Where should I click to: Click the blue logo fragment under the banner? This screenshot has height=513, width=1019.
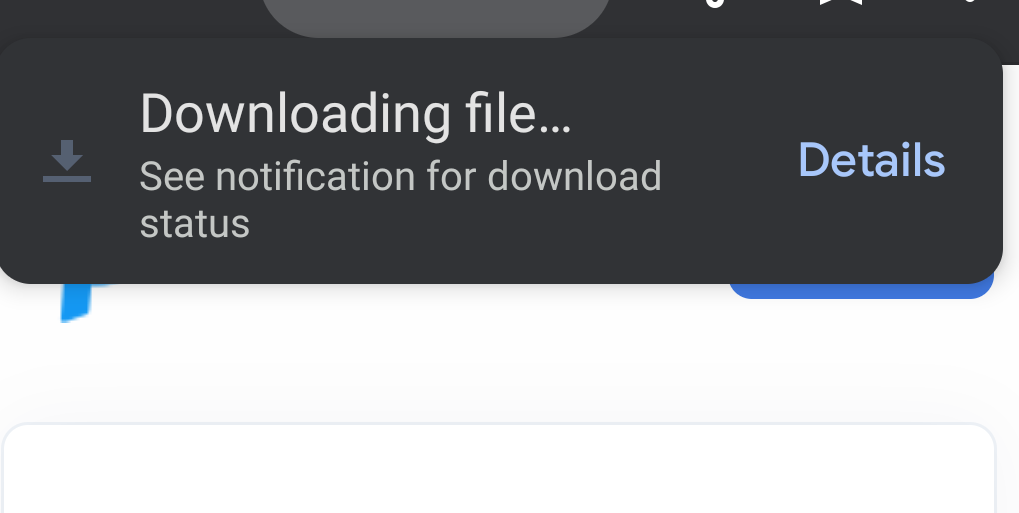[x=81, y=302]
